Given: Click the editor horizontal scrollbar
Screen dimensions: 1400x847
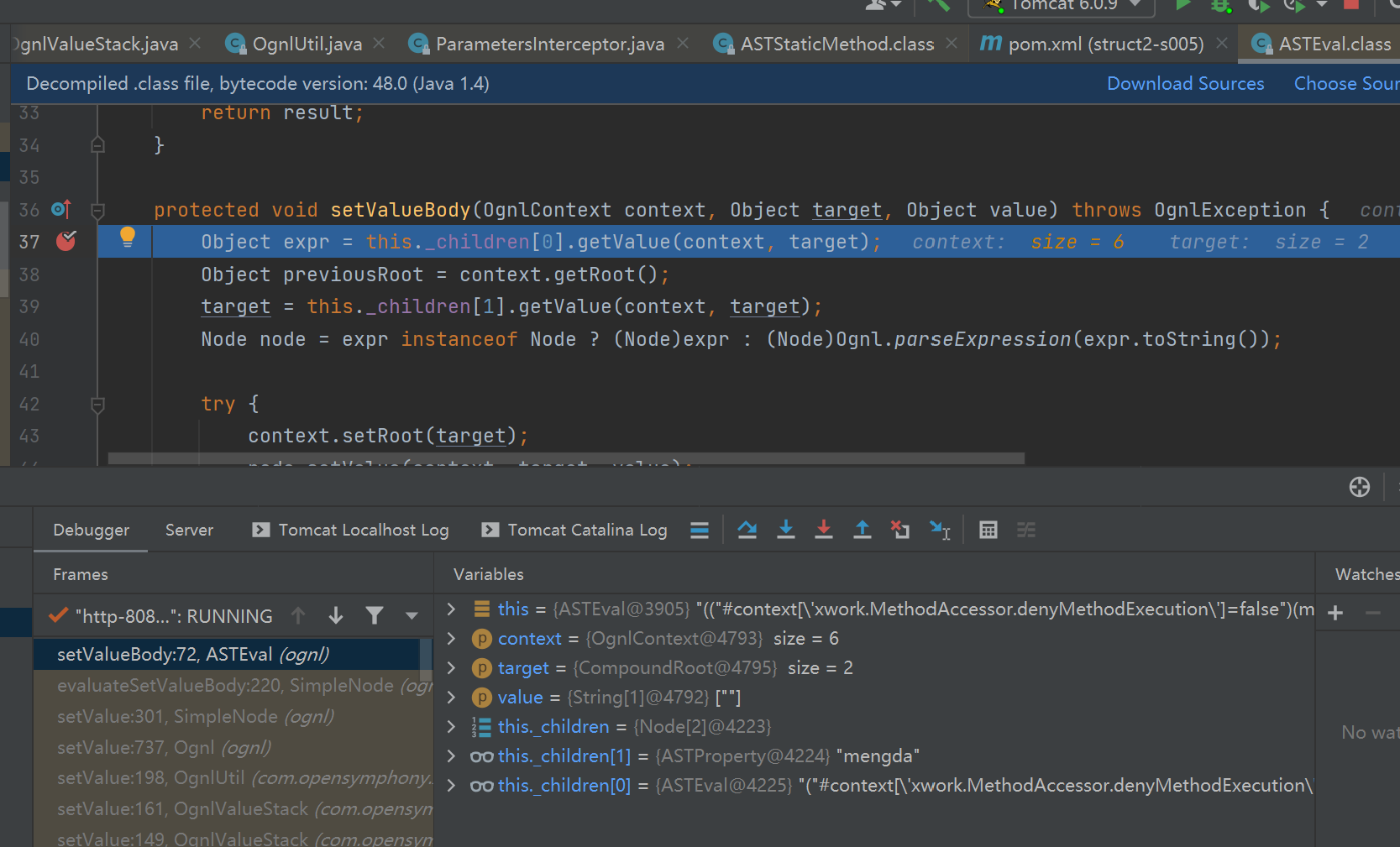Looking at the screenshot, I should (x=566, y=458).
